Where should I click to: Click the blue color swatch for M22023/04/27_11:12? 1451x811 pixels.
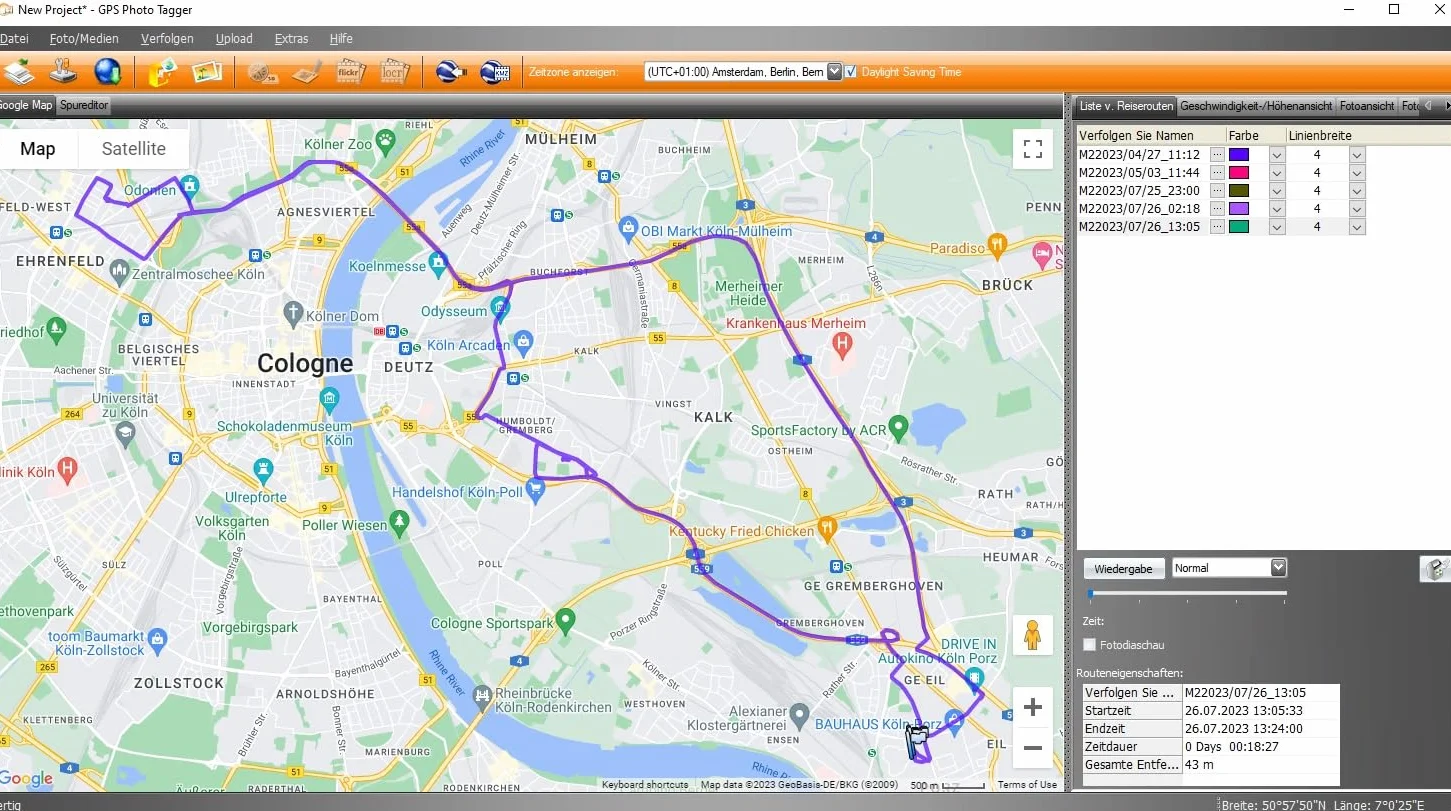(1239, 155)
